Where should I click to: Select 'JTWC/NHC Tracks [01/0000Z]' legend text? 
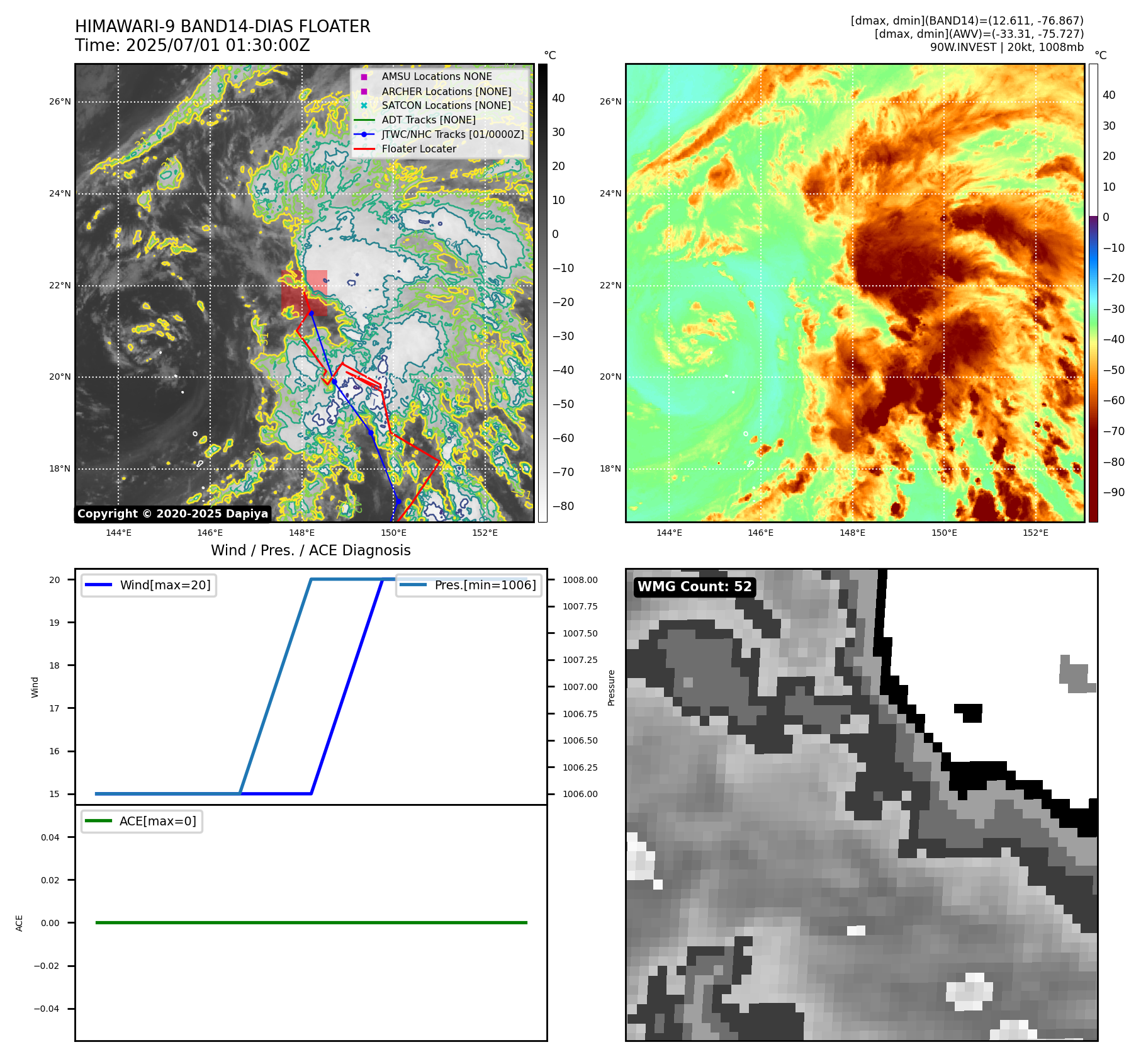(452, 134)
